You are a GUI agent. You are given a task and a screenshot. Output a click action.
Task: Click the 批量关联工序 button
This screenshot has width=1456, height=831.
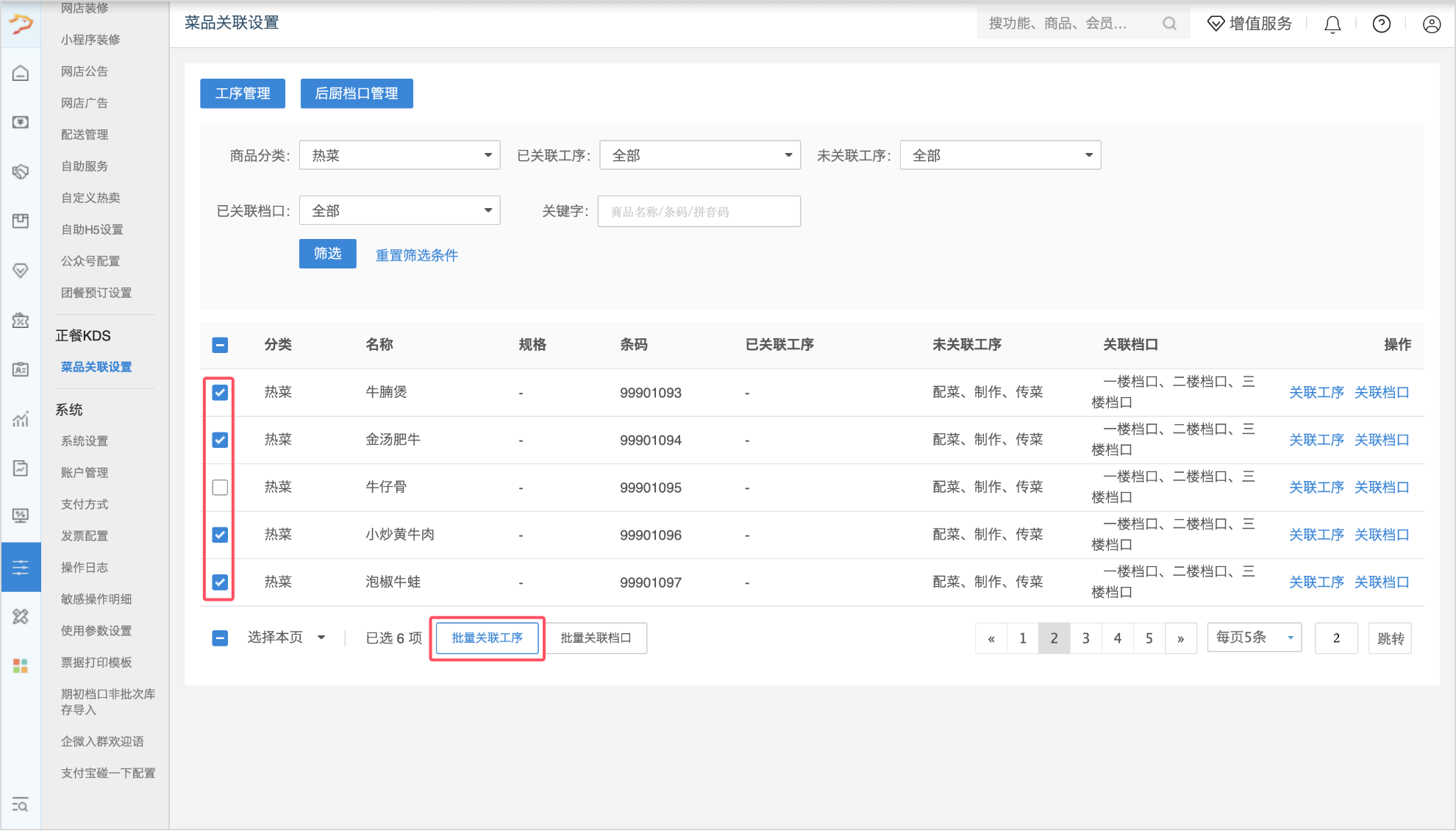(x=487, y=638)
